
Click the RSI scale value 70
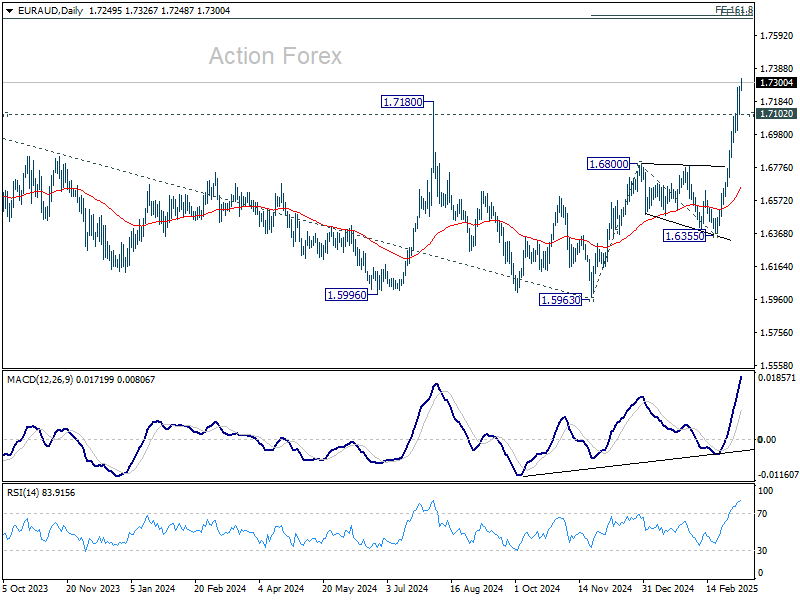(x=762, y=514)
